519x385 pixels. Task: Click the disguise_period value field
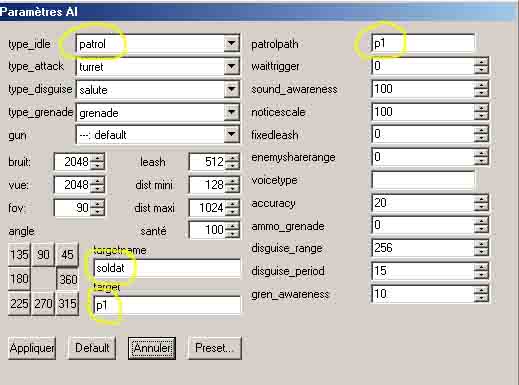[422, 271]
